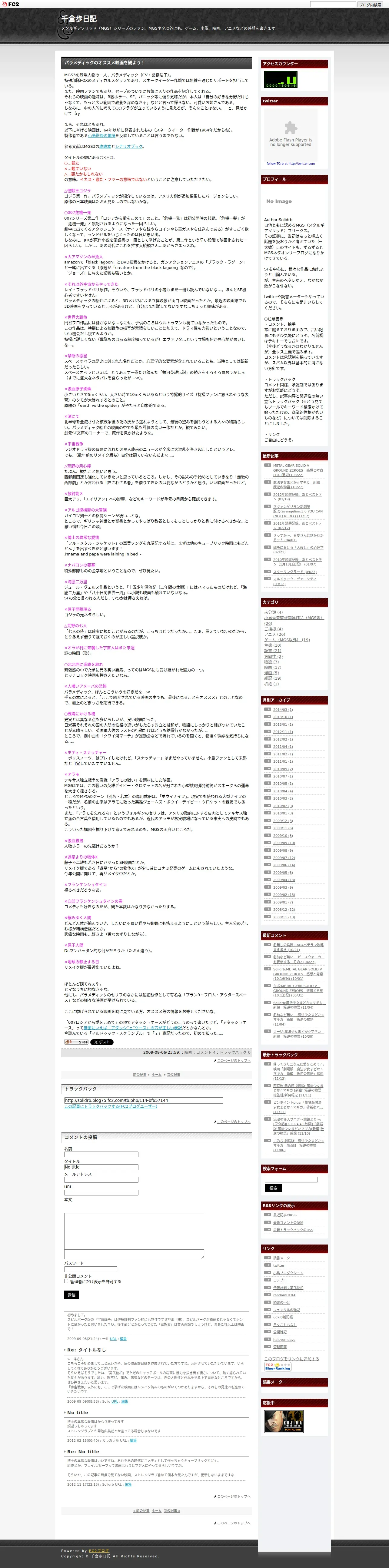Focus the 名前 comment input field
The image size is (389, 1568).
101,1154
